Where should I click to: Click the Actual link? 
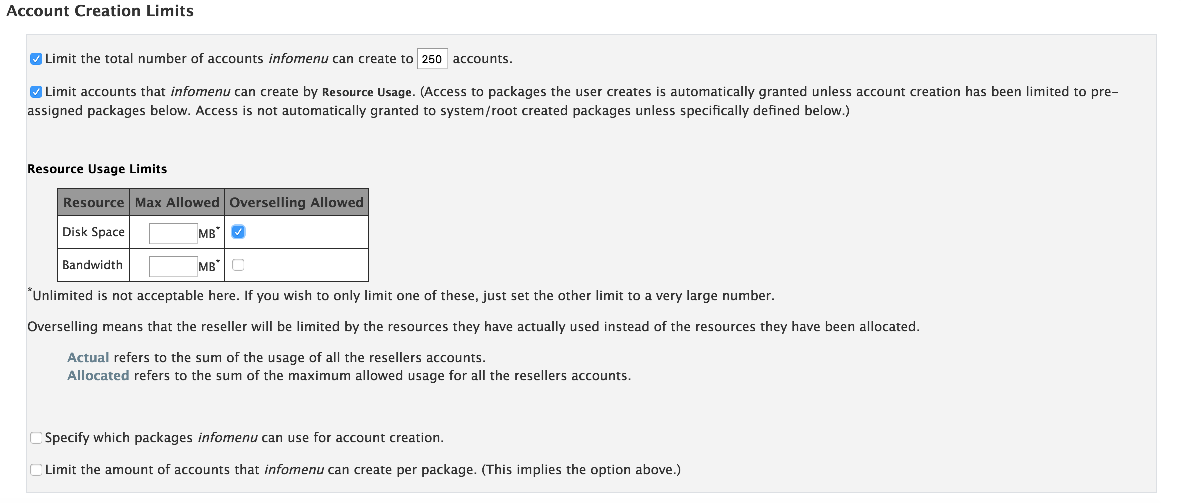tap(88, 358)
